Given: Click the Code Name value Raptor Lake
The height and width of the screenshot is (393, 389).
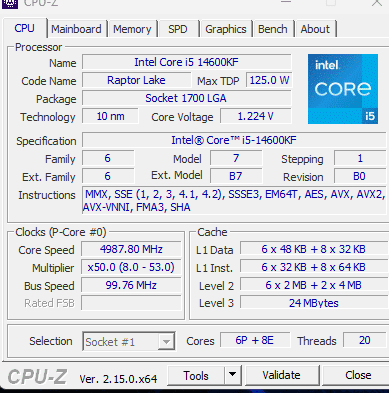Looking at the screenshot, I should pyautogui.click(x=136, y=80).
